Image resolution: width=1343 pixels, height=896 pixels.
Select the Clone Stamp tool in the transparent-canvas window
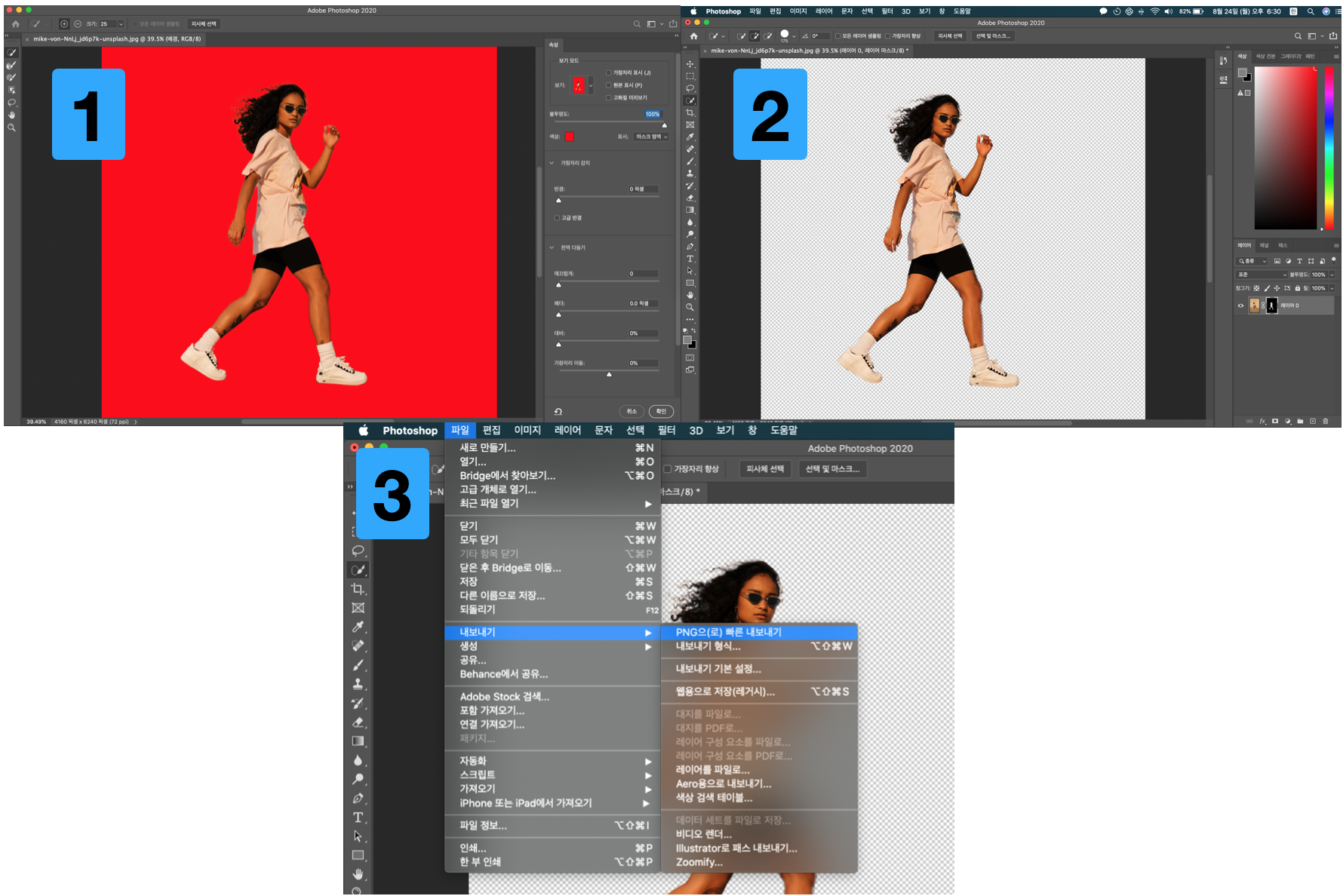(x=690, y=173)
